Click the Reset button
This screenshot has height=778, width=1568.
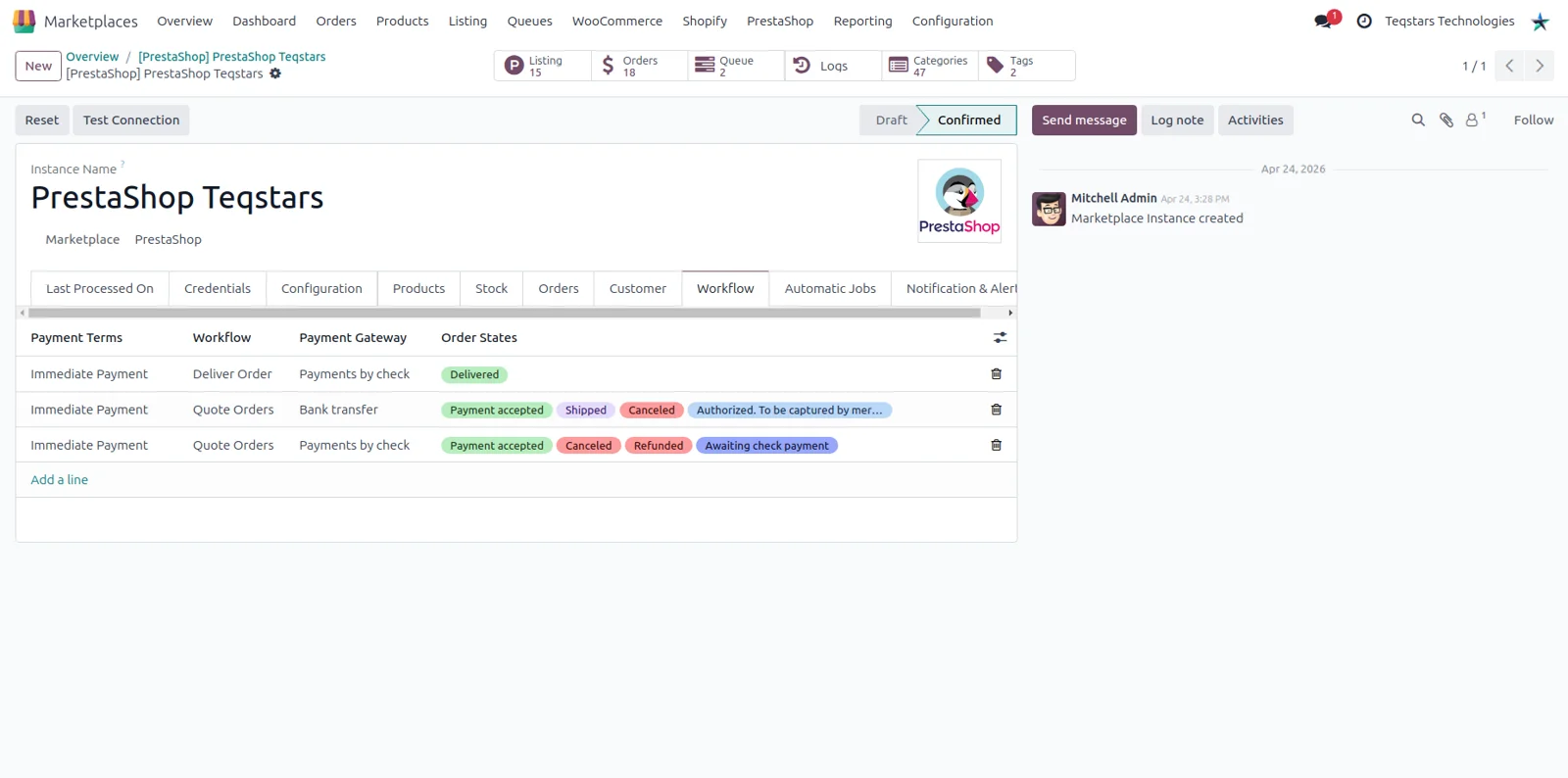pos(42,120)
